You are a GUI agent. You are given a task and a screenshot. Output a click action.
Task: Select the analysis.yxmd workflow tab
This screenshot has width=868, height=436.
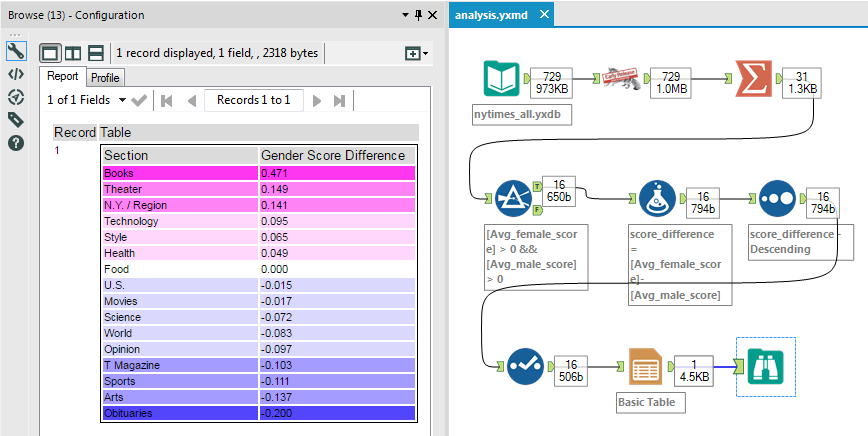[x=492, y=16]
